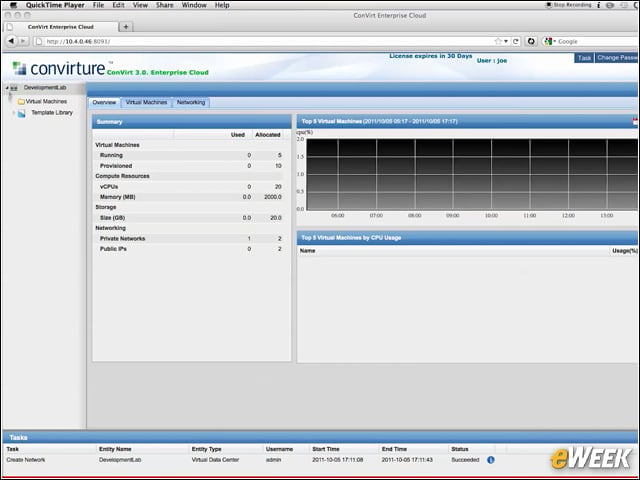Click the Provisioned row in Summary

(188, 166)
